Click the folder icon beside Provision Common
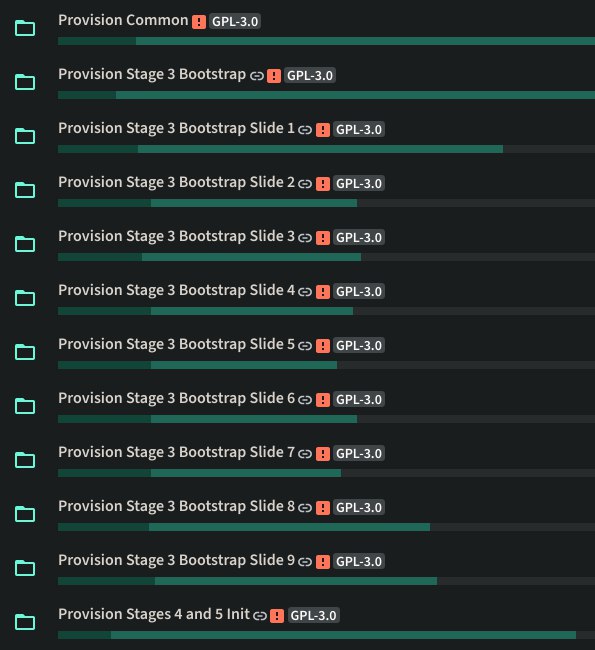This screenshot has height=650, width=595. (25, 28)
